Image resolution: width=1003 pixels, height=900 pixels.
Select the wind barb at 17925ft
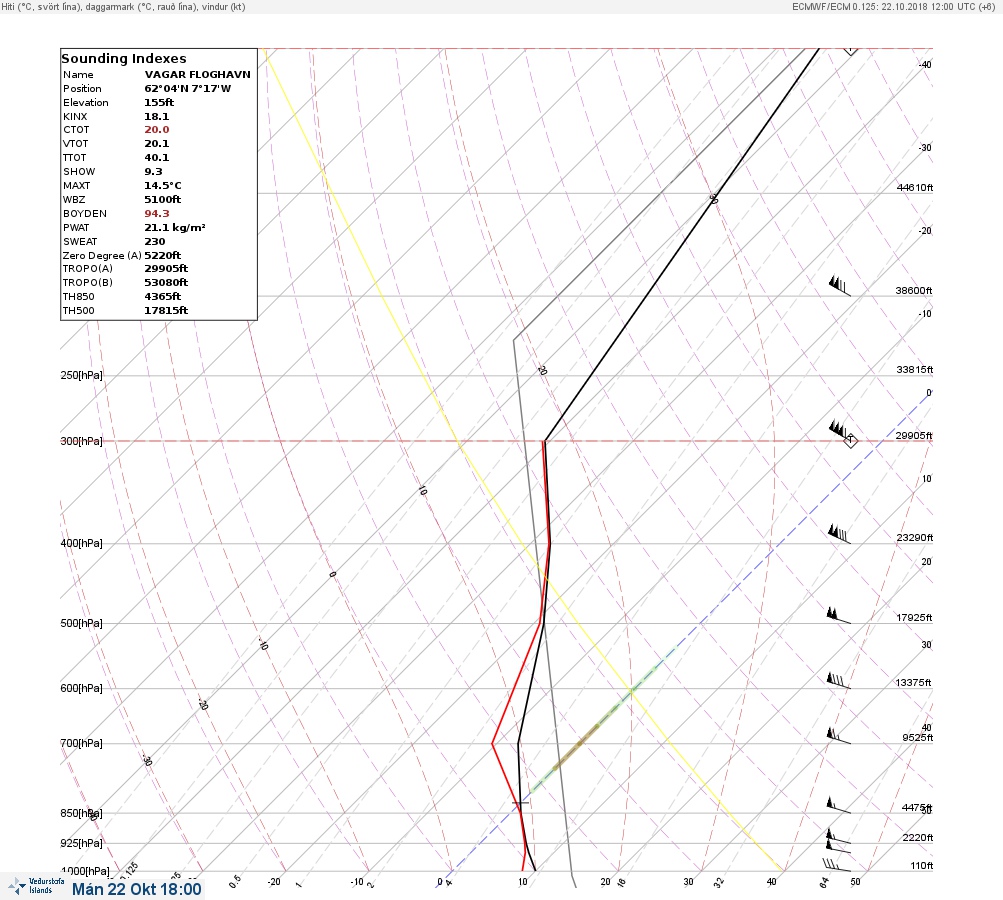838,615
